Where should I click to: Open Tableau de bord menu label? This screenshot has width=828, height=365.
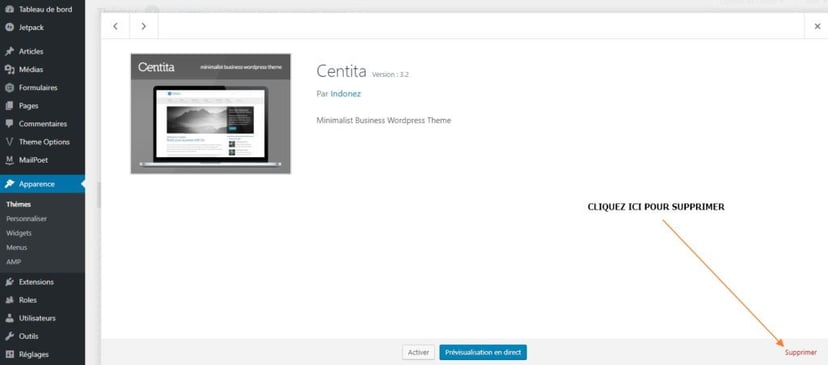point(45,9)
